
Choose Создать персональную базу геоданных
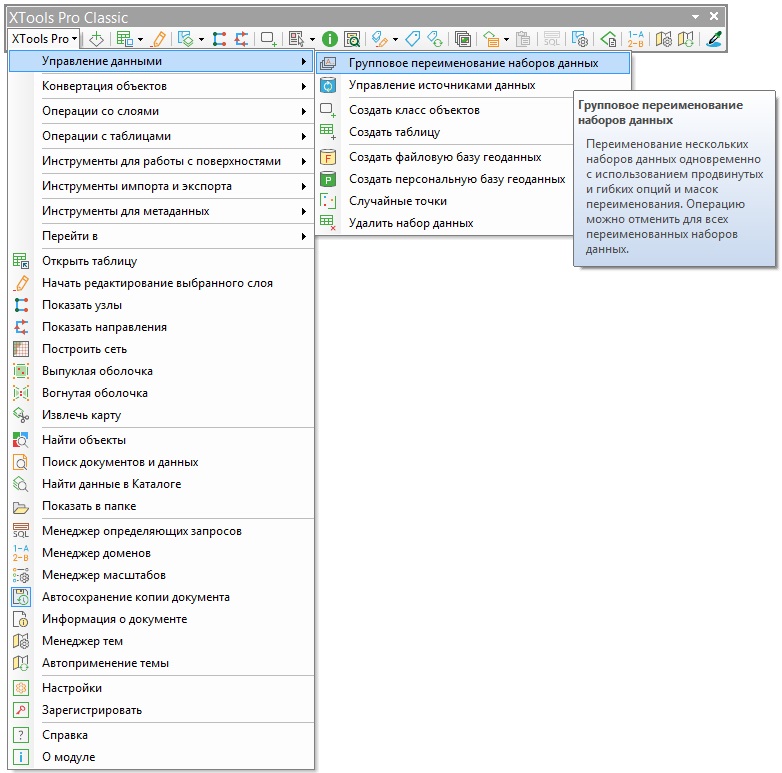point(445,179)
